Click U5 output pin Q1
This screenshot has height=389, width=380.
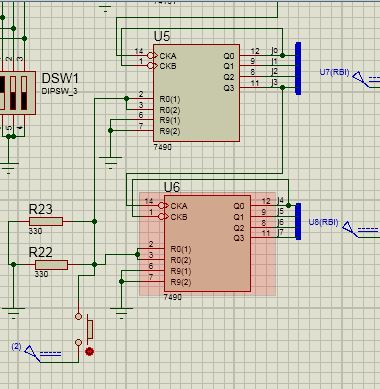[x=250, y=66]
